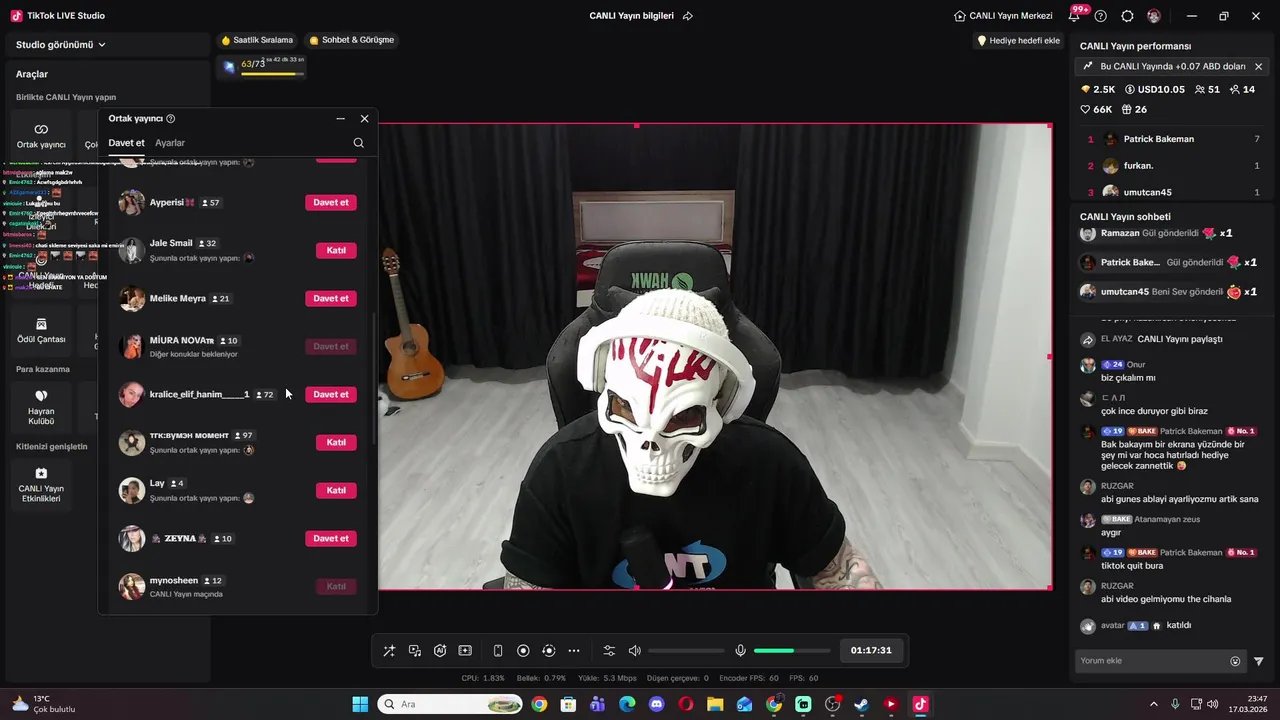This screenshot has height=720, width=1280.
Task: Minimize the Ortak yayıncı panel
Action: click(x=340, y=118)
